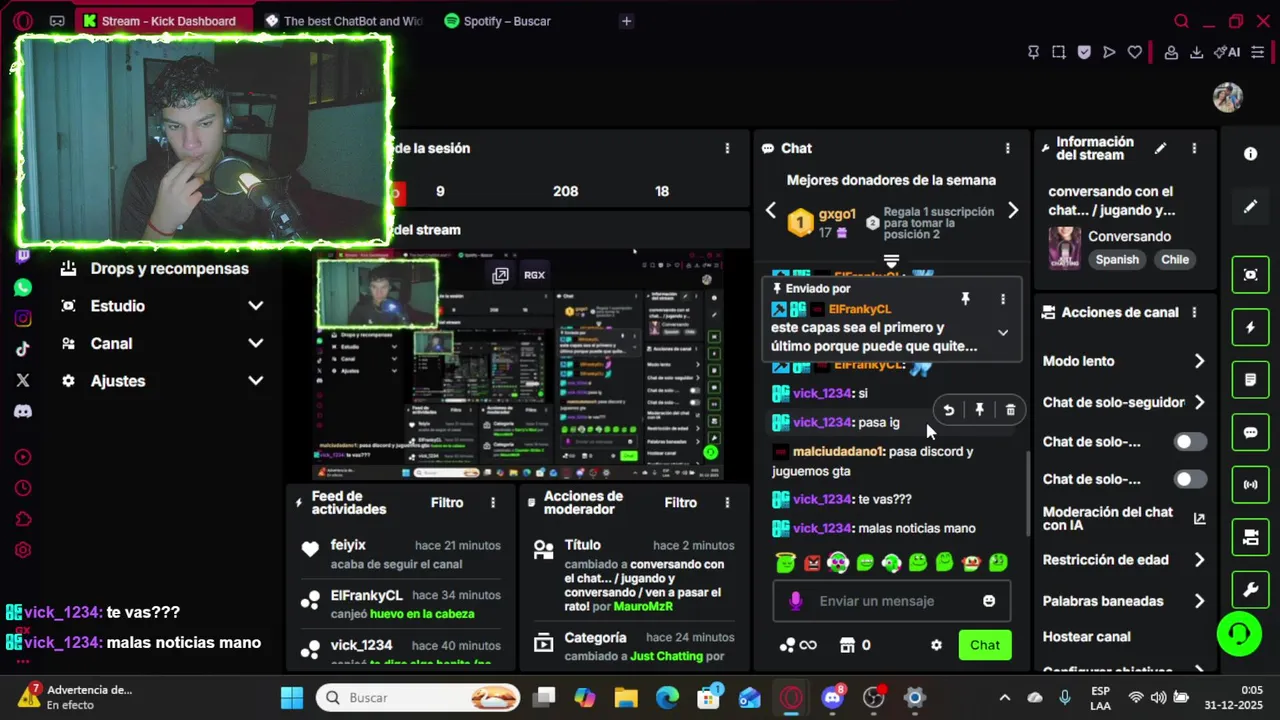Click Hostear canal

pyautogui.click(x=1087, y=636)
